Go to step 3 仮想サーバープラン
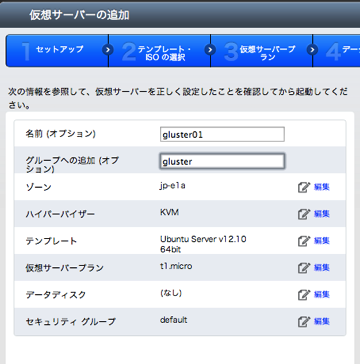 coord(262,51)
